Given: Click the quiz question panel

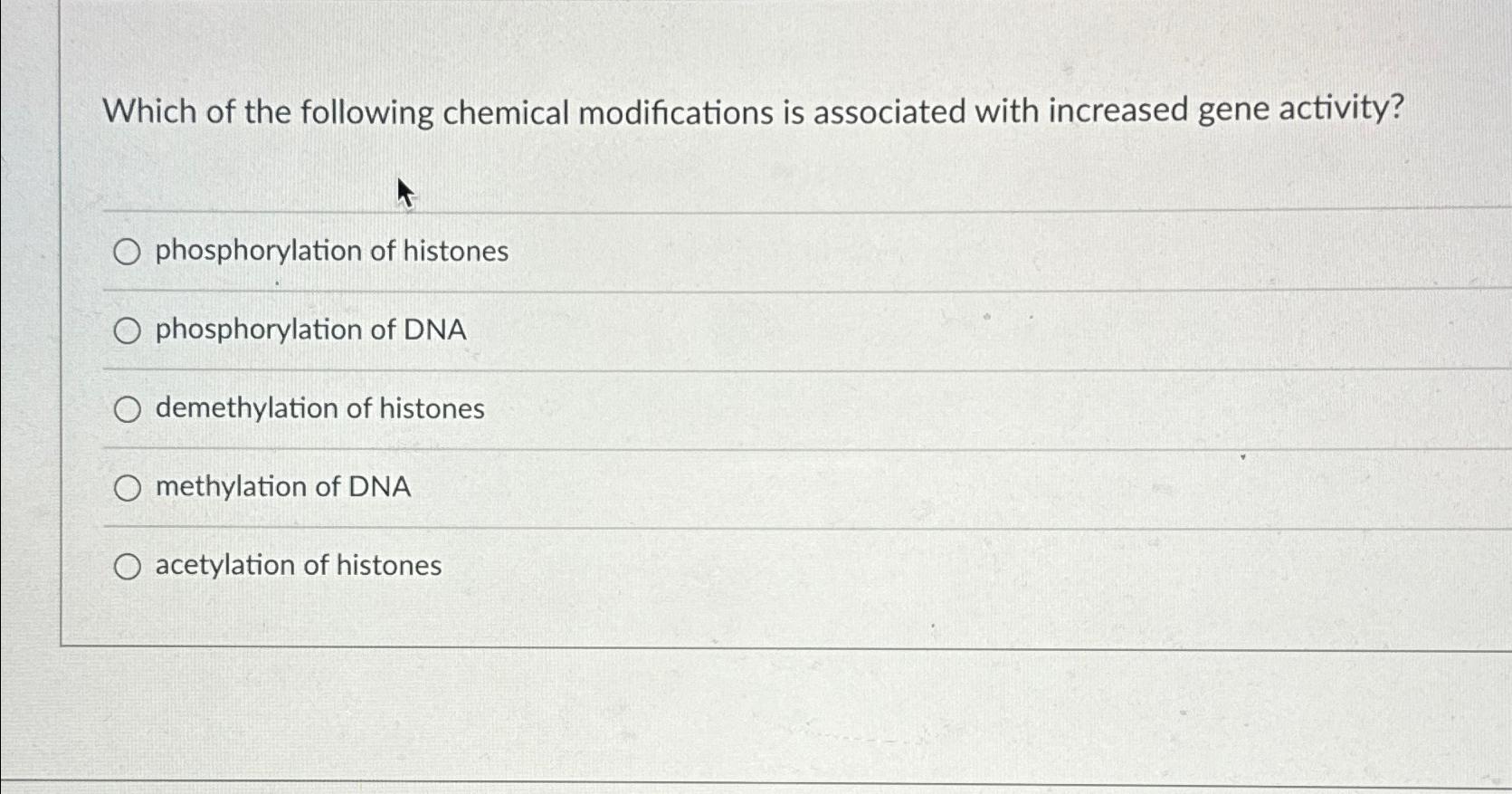Looking at the screenshot, I should click(769, 362).
